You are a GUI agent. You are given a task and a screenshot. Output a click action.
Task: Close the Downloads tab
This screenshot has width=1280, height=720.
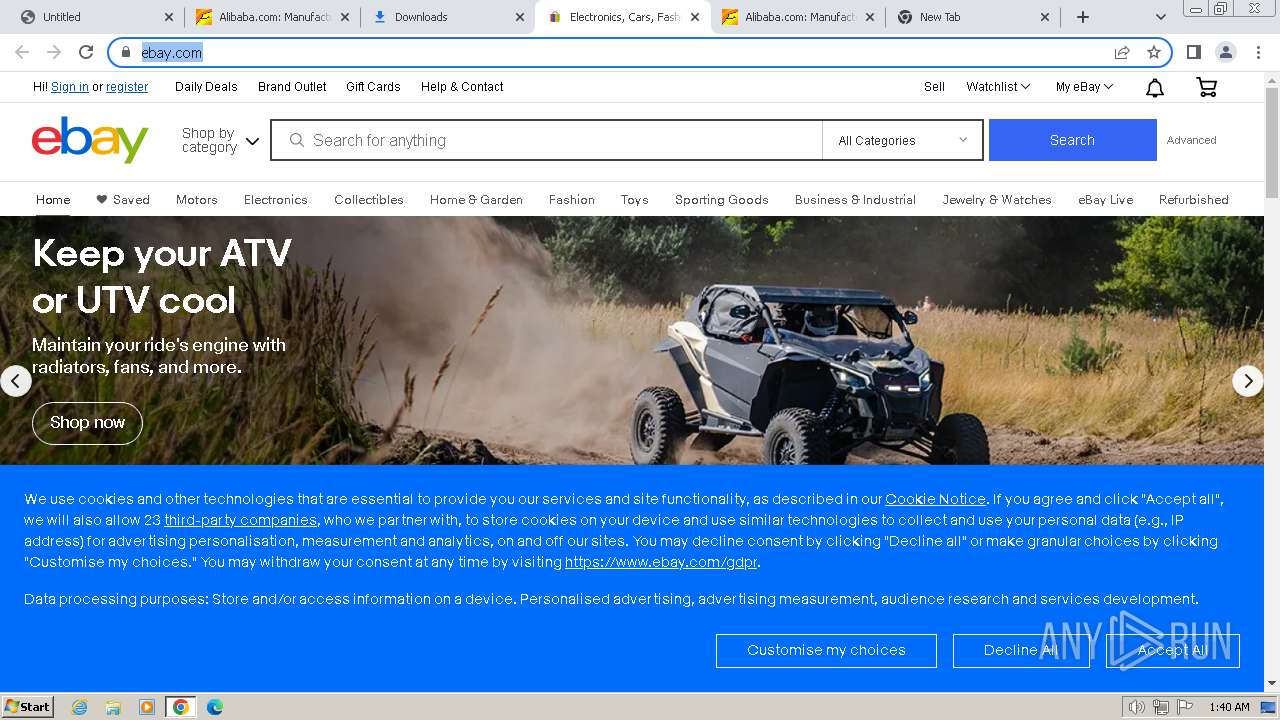pyautogui.click(x=520, y=17)
